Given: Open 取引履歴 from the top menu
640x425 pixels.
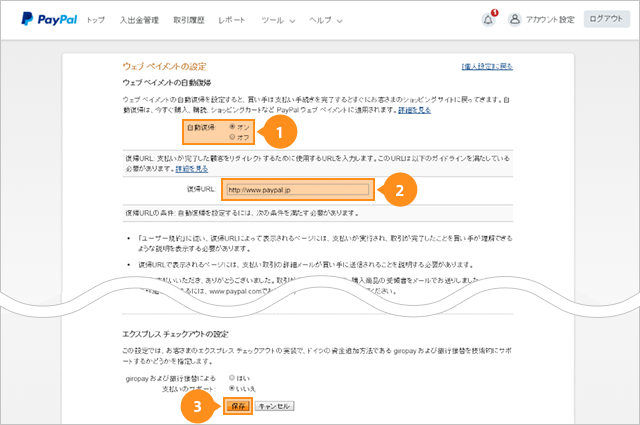Looking at the screenshot, I should pyautogui.click(x=188, y=20).
